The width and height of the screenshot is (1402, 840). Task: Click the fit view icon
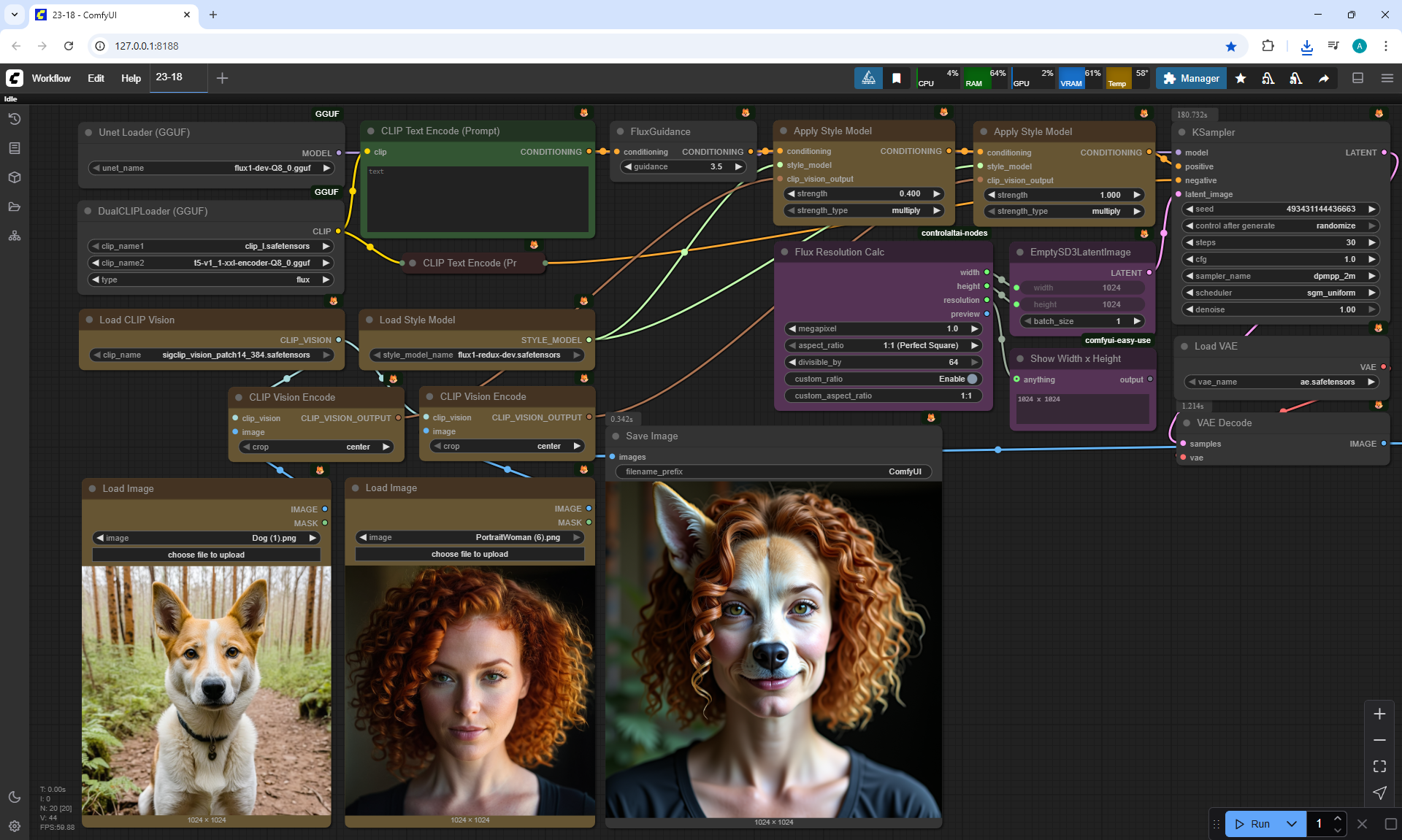[x=1379, y=766]
